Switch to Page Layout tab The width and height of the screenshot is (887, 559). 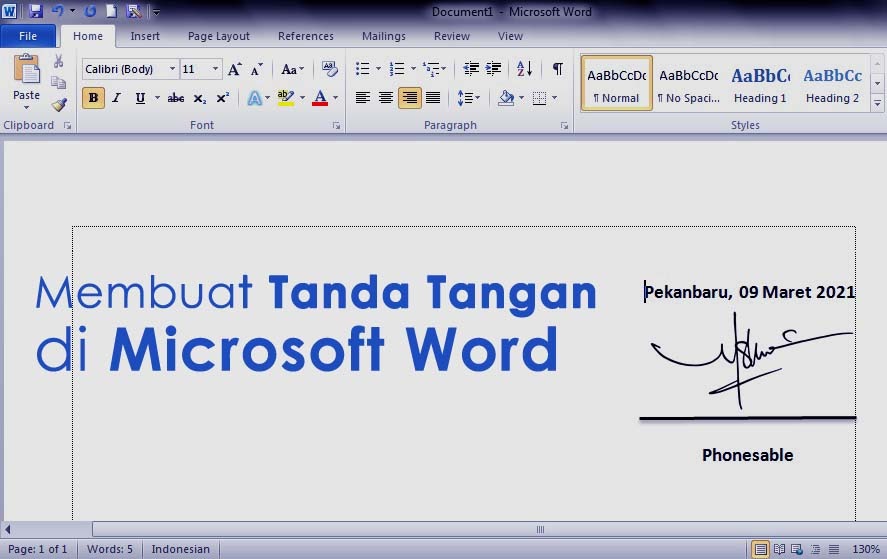point(218,36)
